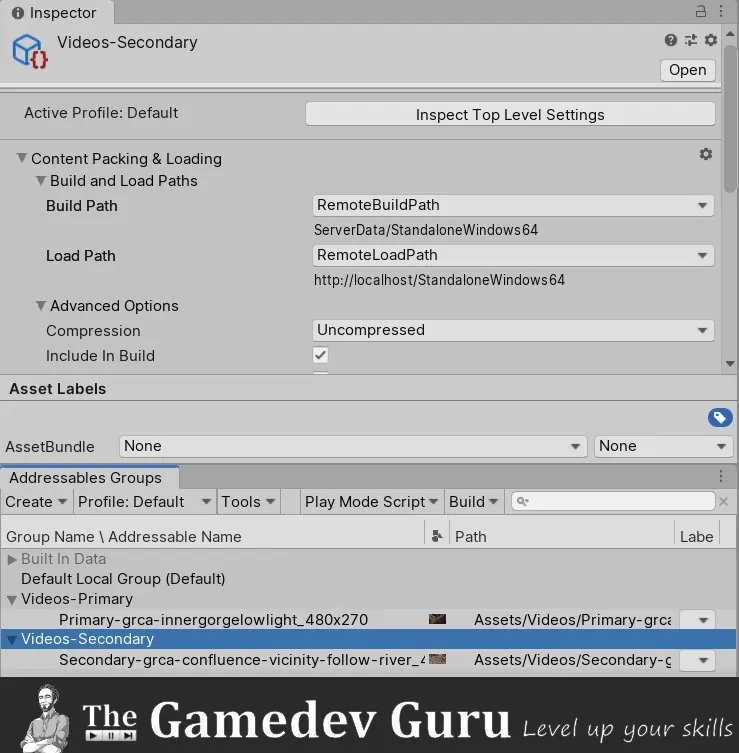This screenshot has width=739, height=753.
Task: Open the gear settings icon beside help
Action: click(x=711, y=41)
